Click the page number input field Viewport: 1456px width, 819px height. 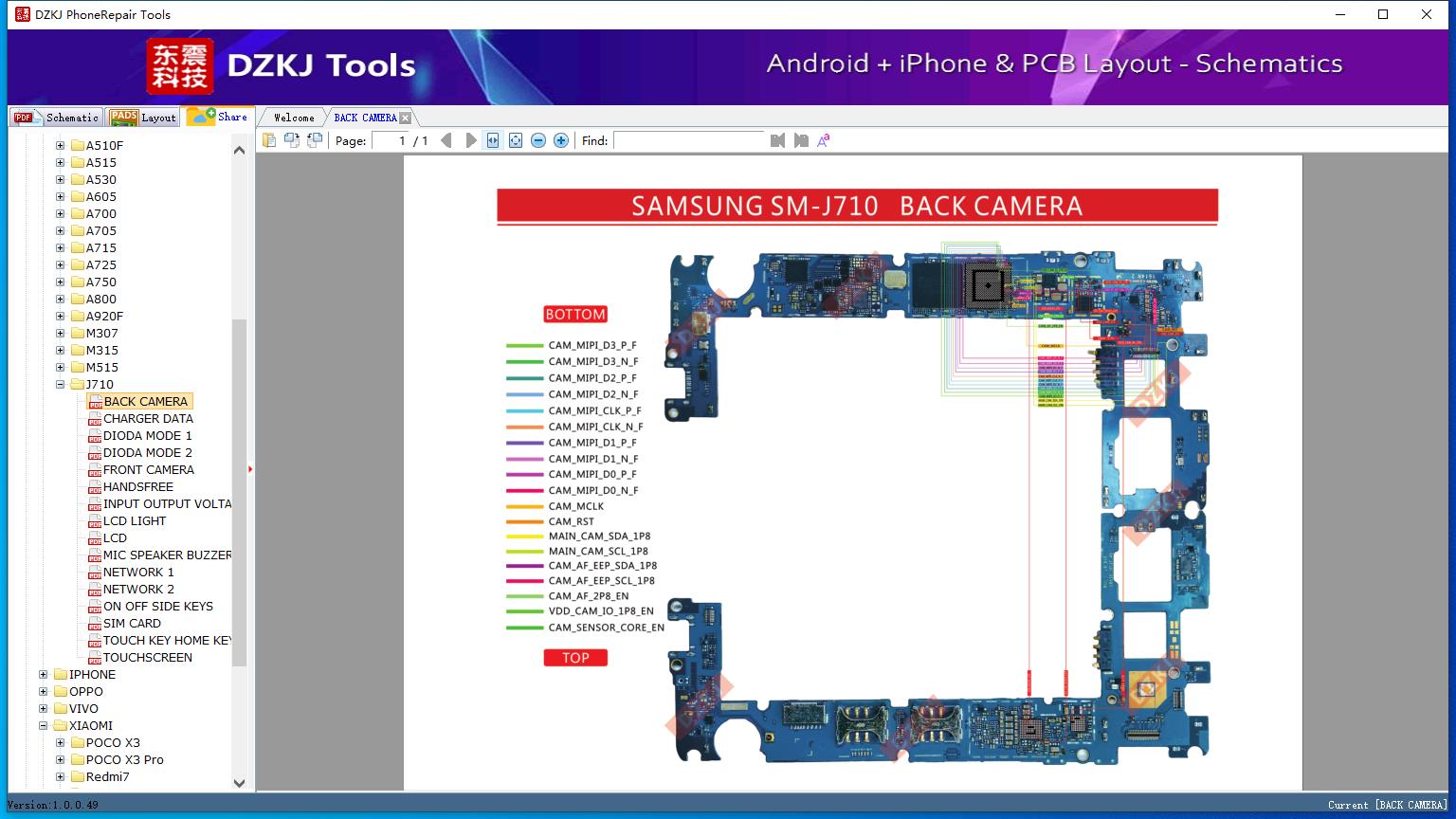tap(391, 140)
